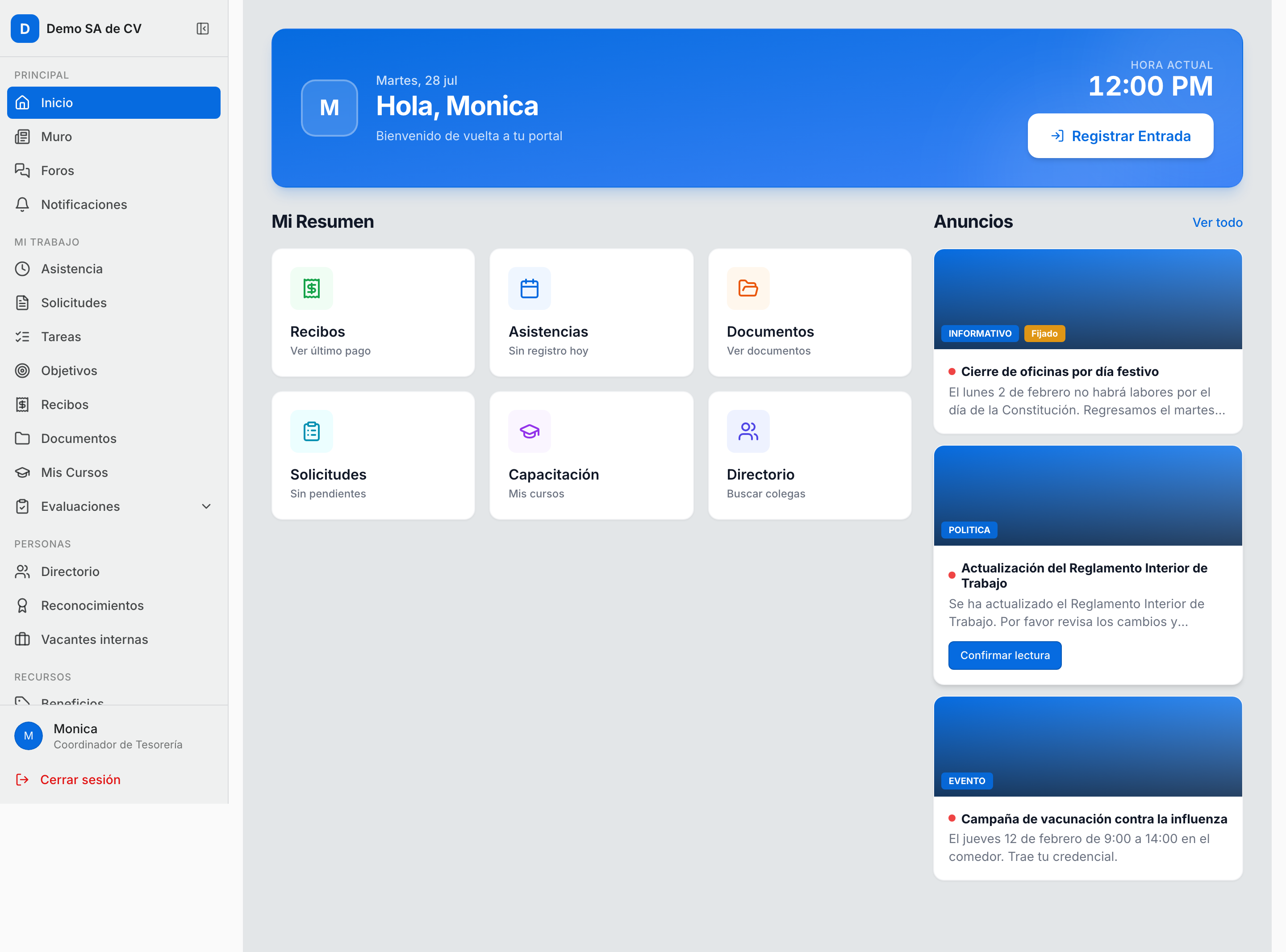The image size is (1286, 952).
Task: Click the Monica name in sidebar footer
Action: pos(75,729)
